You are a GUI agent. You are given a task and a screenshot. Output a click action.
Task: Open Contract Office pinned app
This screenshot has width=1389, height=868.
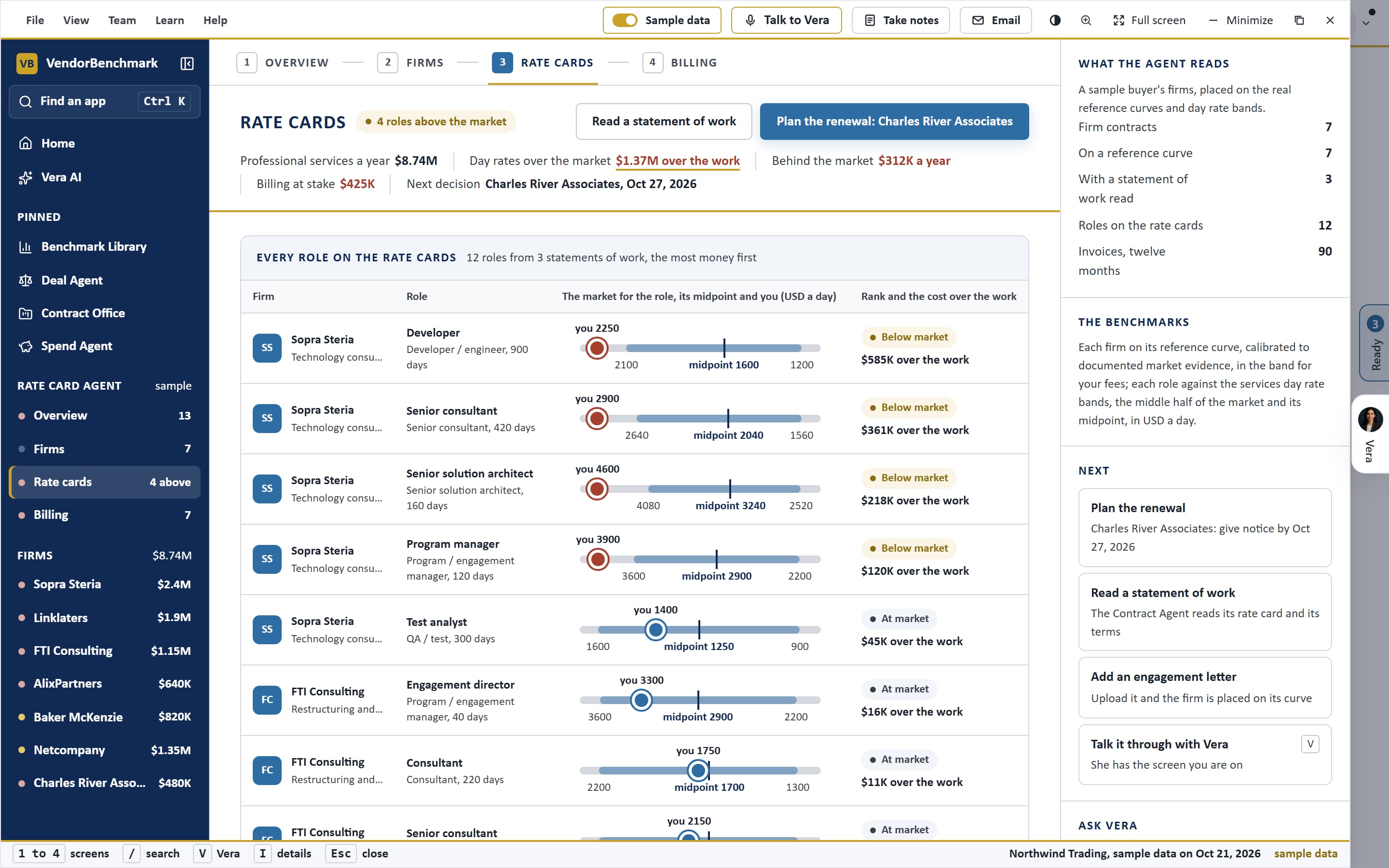pyautogui.click(x=105, y=313)
